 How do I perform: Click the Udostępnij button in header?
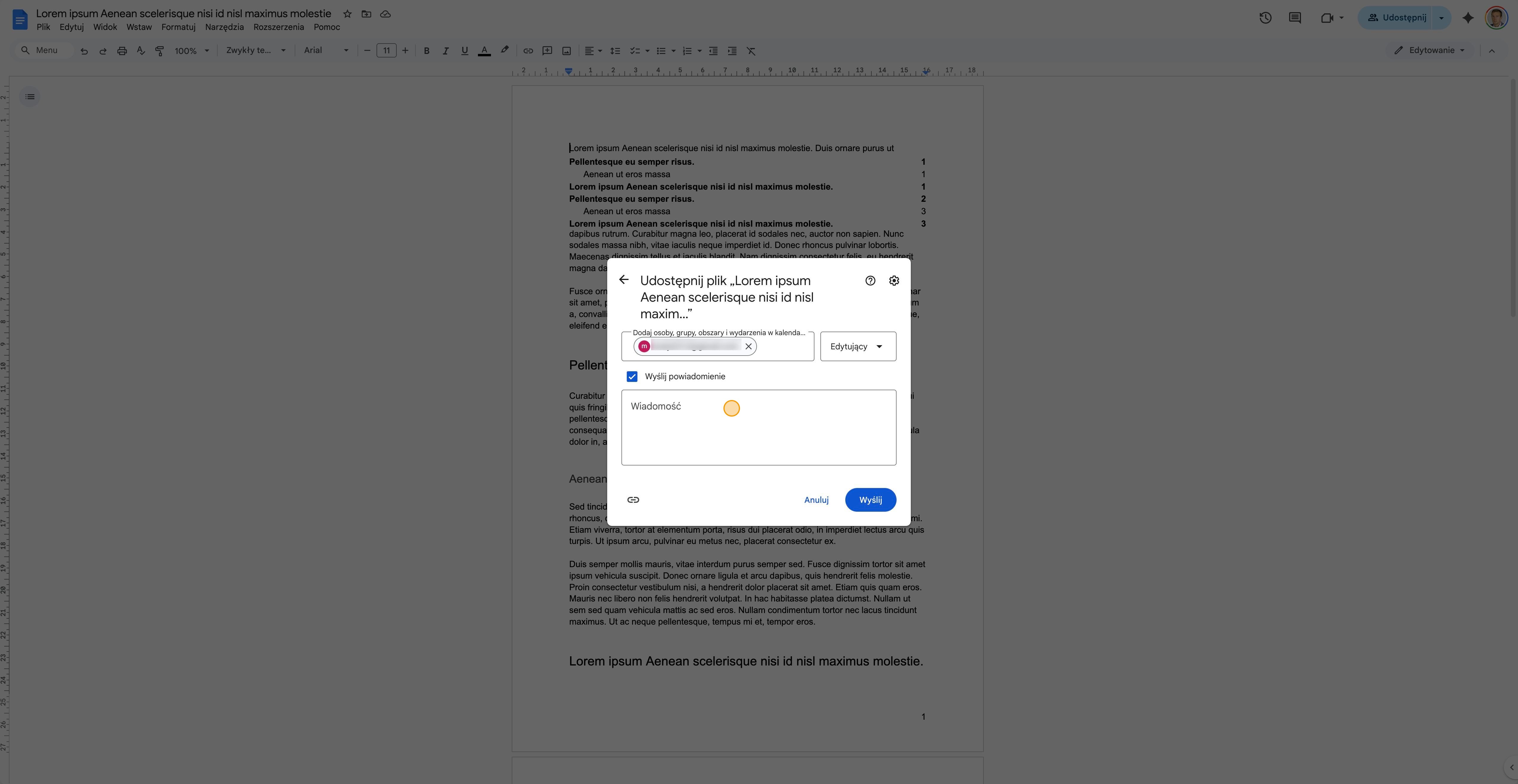pos(1396,18)
